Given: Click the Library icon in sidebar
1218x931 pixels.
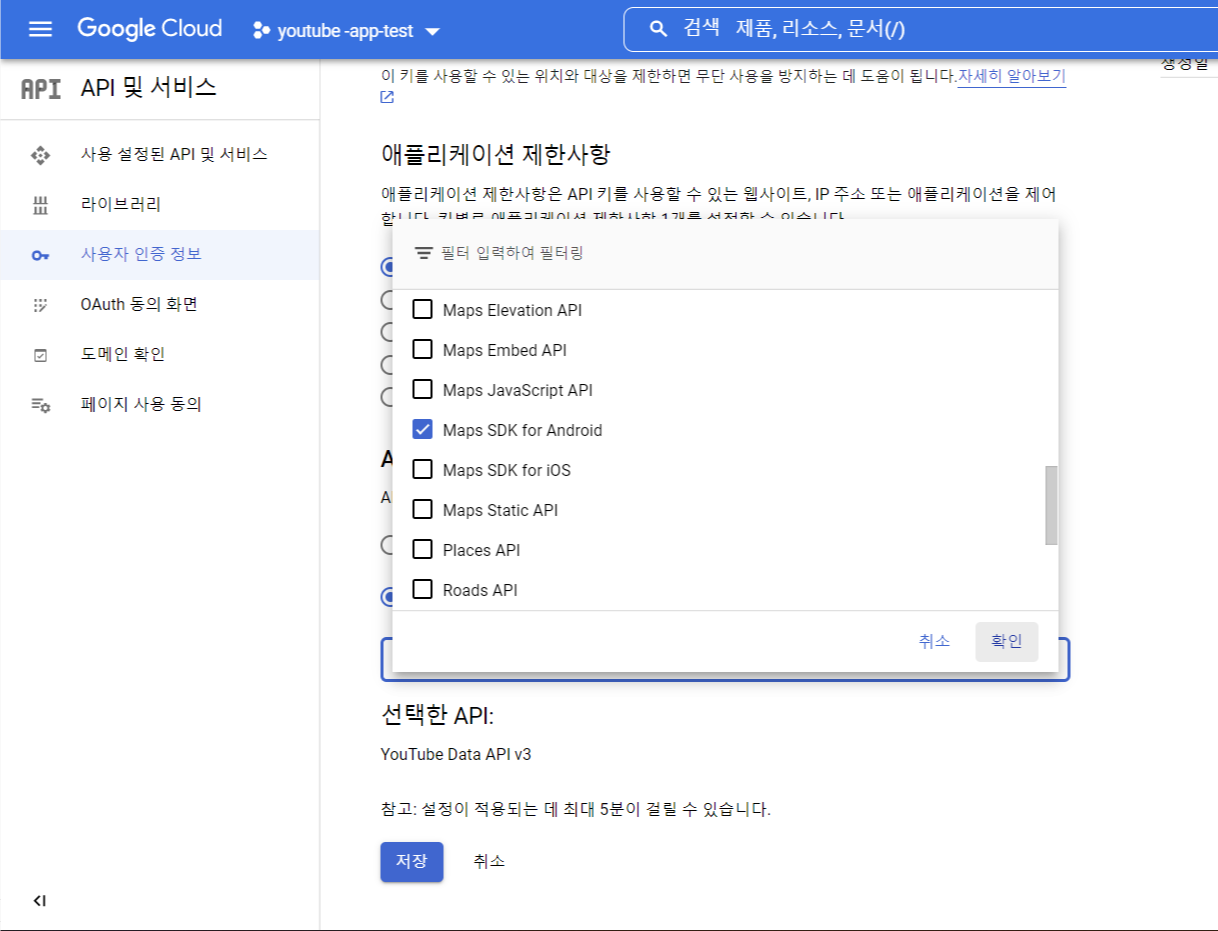Looking at the screenshot, I should coord(40,205).
